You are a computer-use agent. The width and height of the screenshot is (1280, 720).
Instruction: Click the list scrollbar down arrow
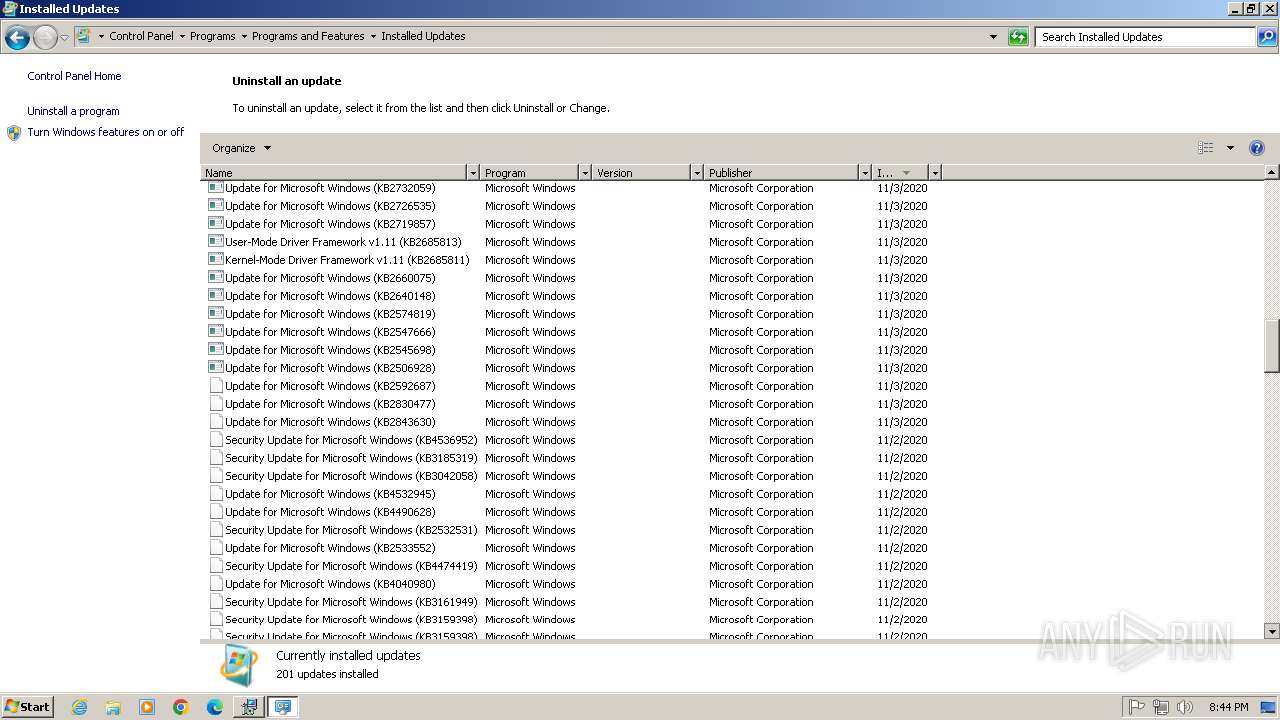point(1272,631)
